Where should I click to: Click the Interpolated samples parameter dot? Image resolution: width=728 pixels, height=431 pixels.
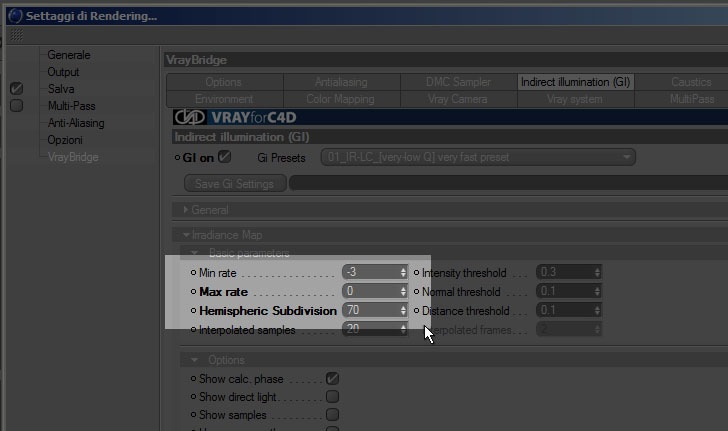[194, 330]
